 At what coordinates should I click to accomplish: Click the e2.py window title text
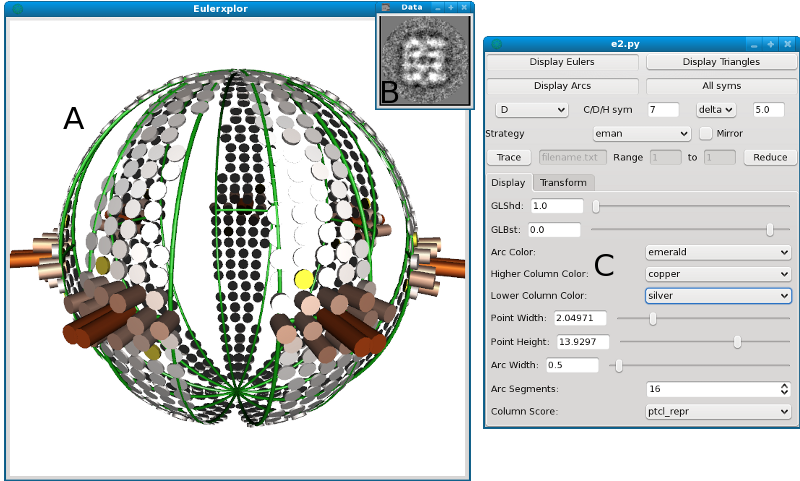[625, 44]
